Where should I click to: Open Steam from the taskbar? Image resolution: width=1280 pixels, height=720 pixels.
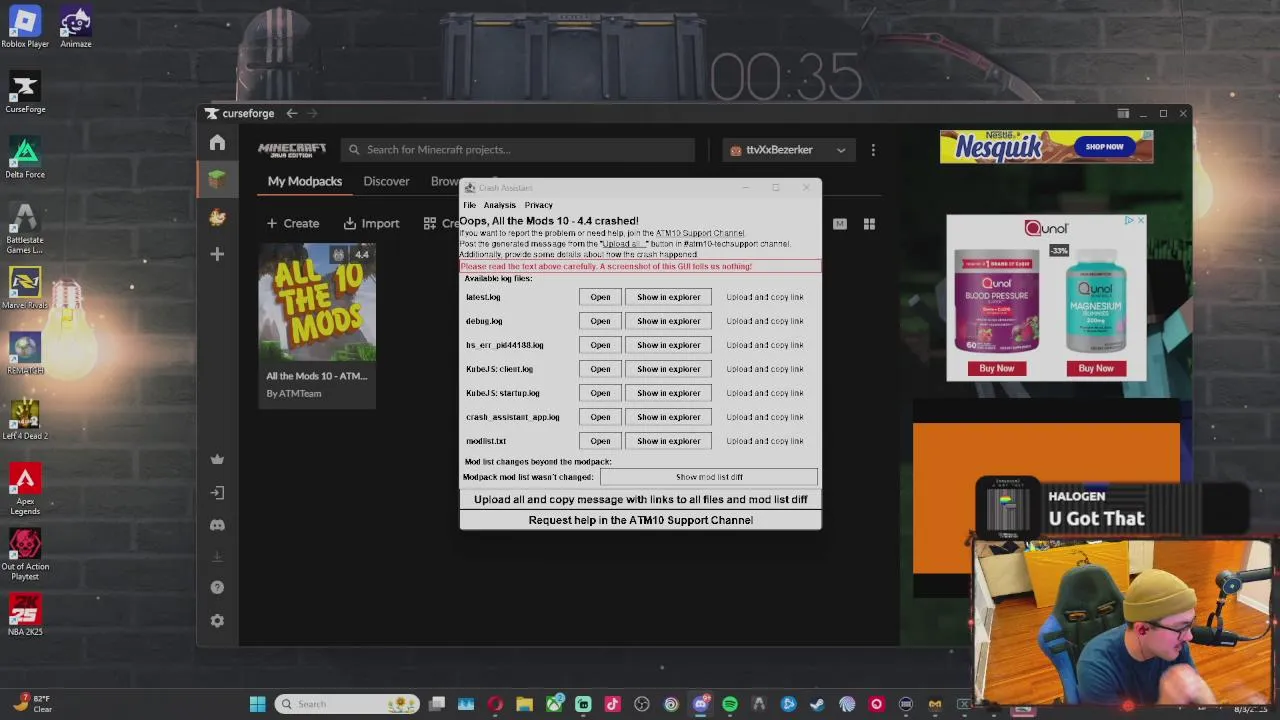pos(817,704)
